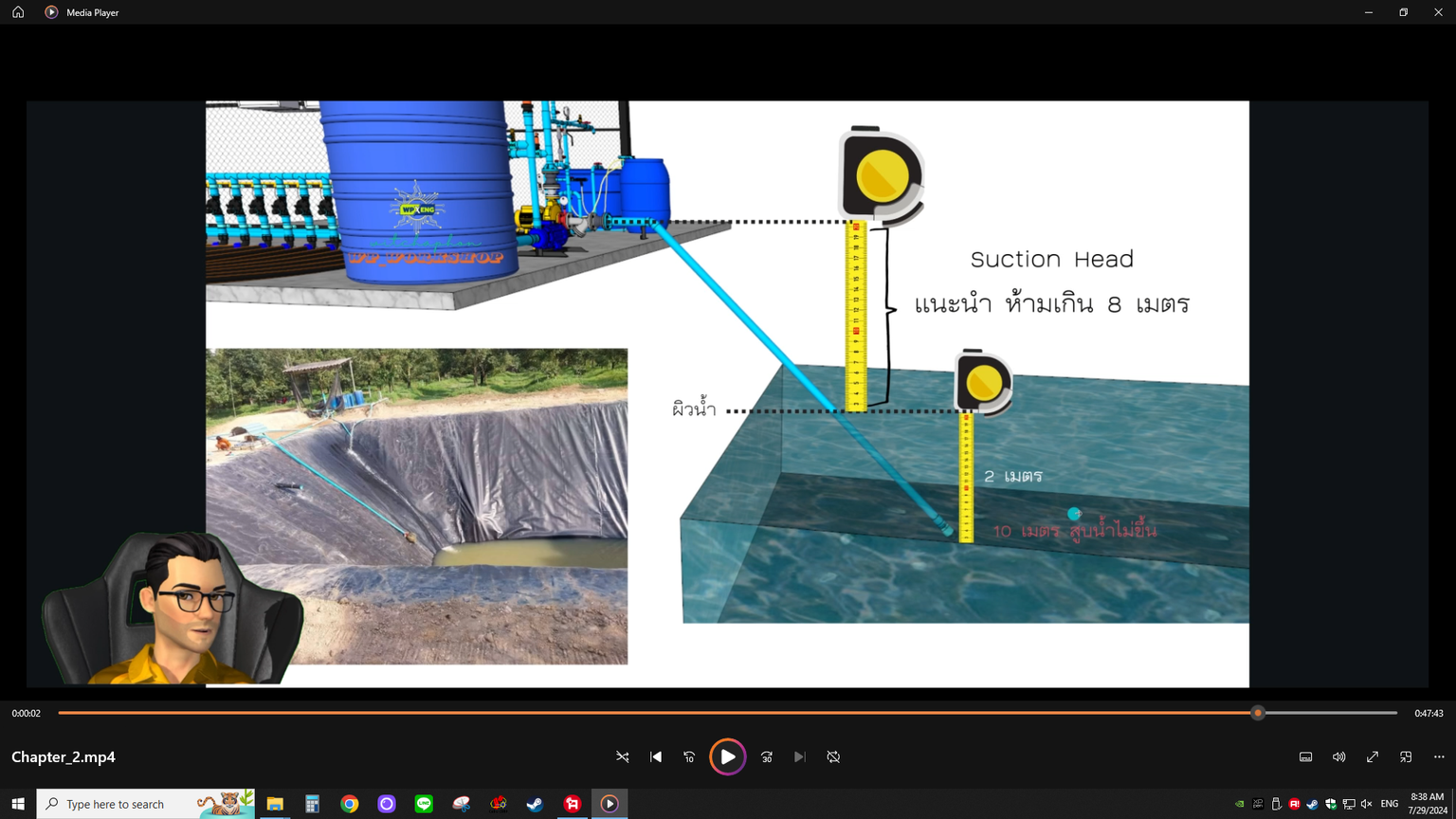Open Windows Start menu
The width and height of the screenshot is (1456, 819).
(18, 804)
